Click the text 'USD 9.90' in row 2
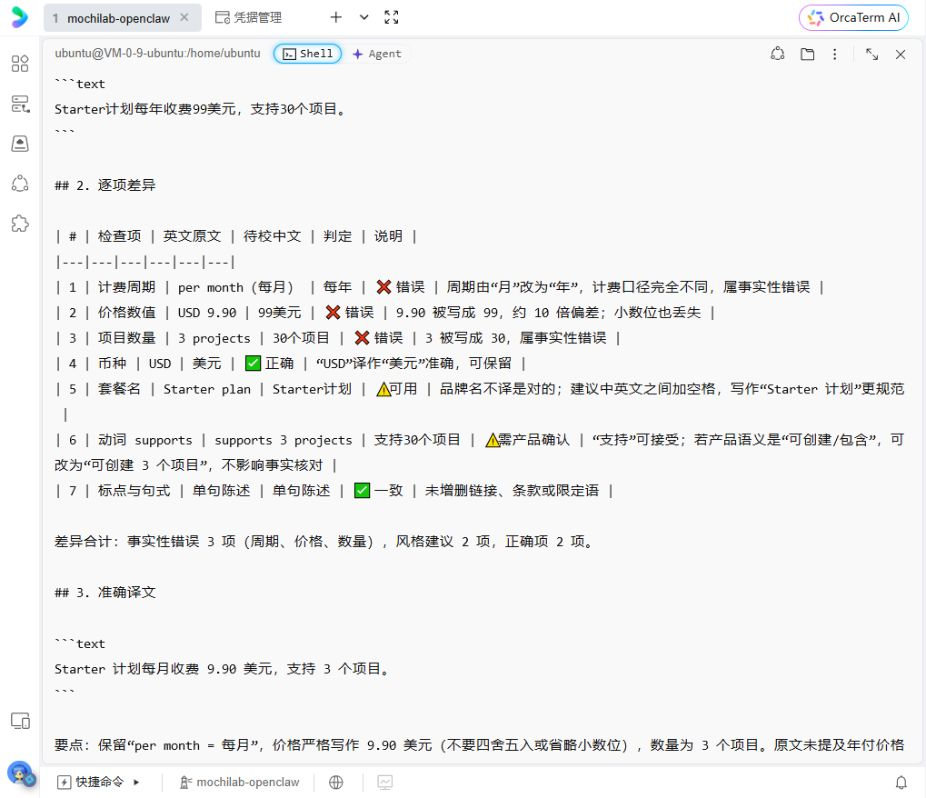The width and height of the screenshot is (926, 798). point(207,312)
